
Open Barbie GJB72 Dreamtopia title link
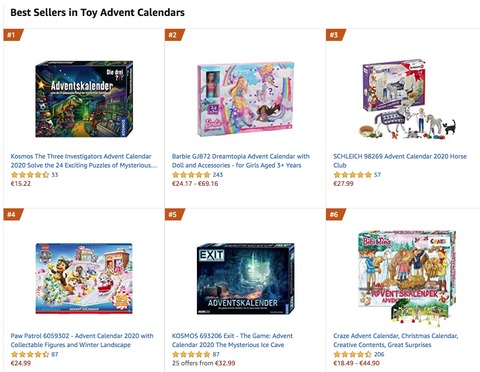pyautogui.click(x=241, y=161)
